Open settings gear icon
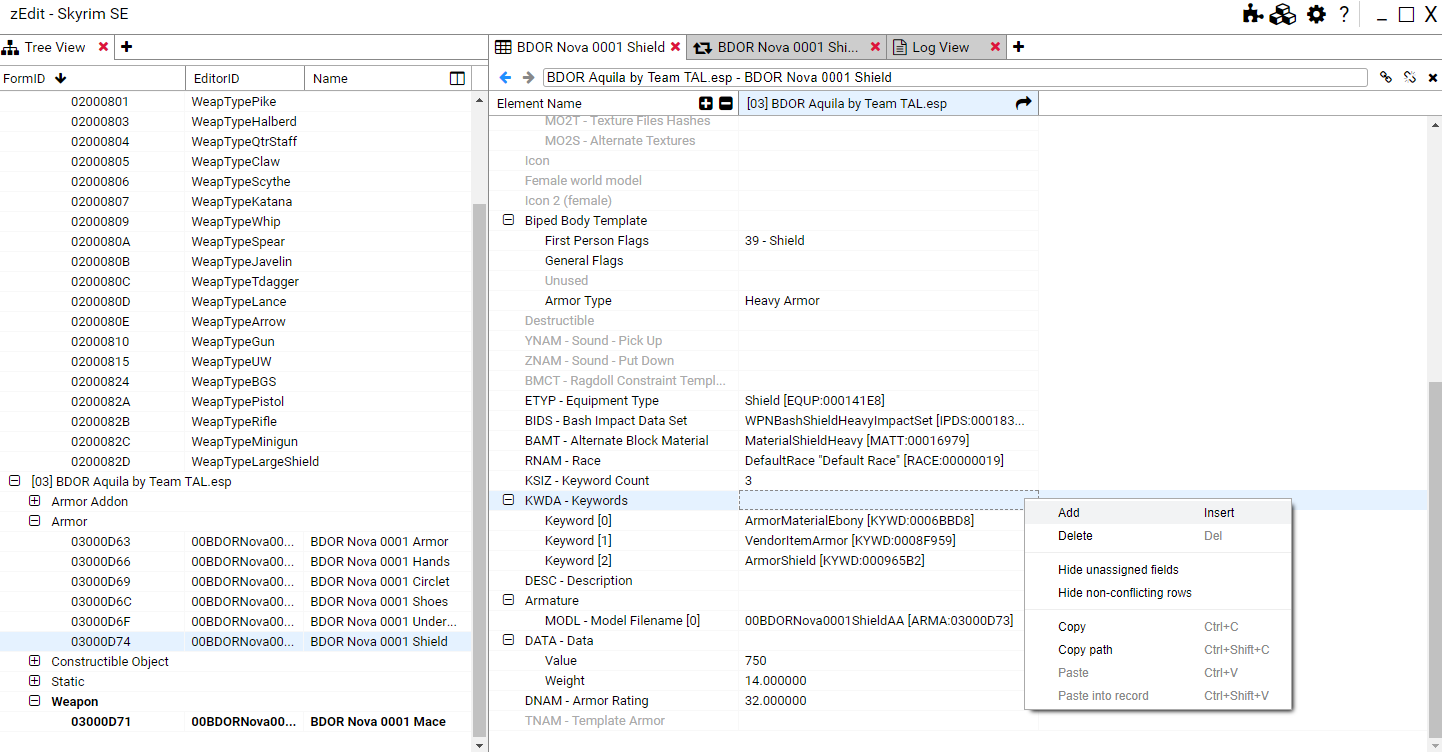 (1317, 14)
